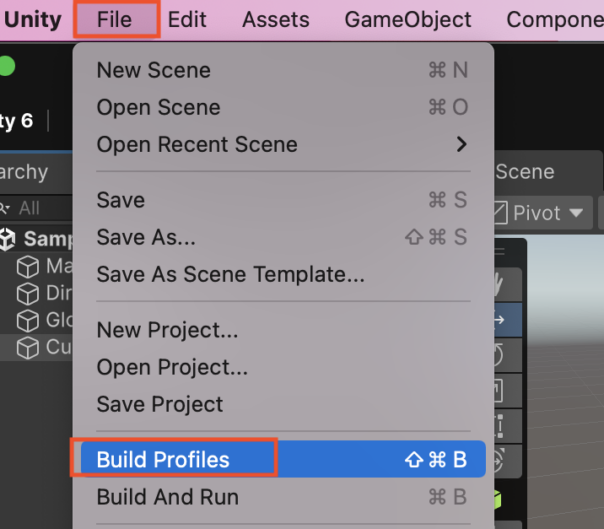Screen dimensions: 604x529
Task: Click the Unity scene icon beside Samp
Action: point(7,239)
